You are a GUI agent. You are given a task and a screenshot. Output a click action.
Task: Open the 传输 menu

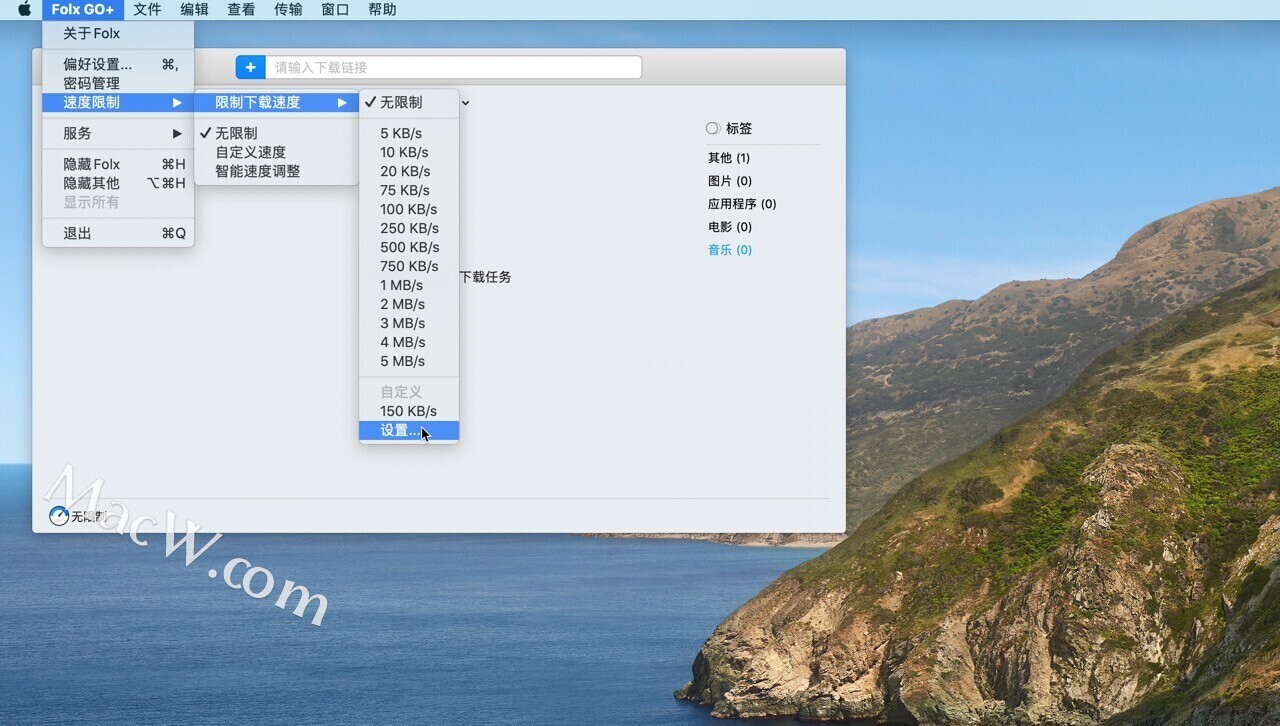(x=288, y=10)
